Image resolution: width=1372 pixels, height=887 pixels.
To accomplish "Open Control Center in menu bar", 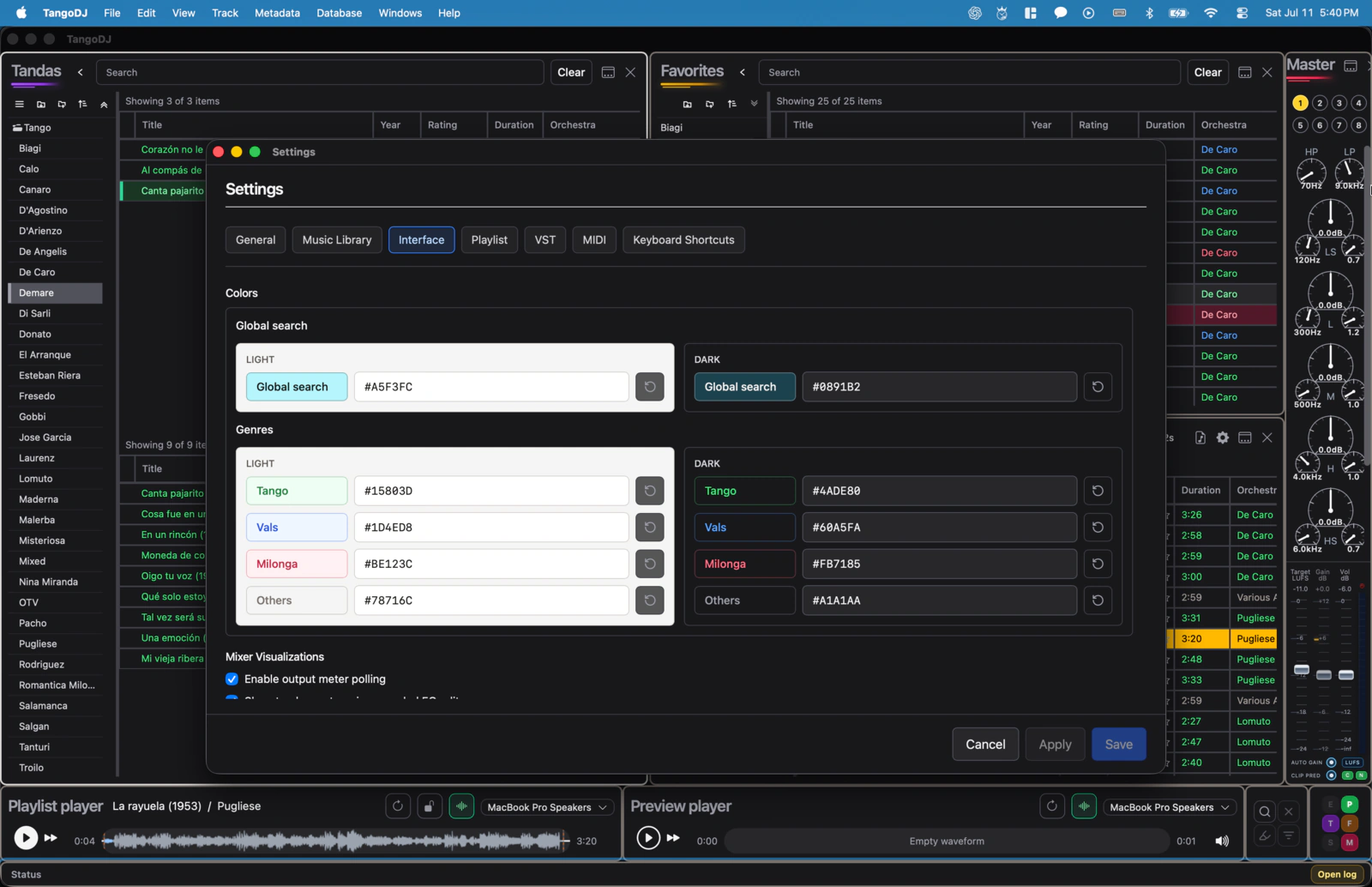I will [x=1242, y=13].
